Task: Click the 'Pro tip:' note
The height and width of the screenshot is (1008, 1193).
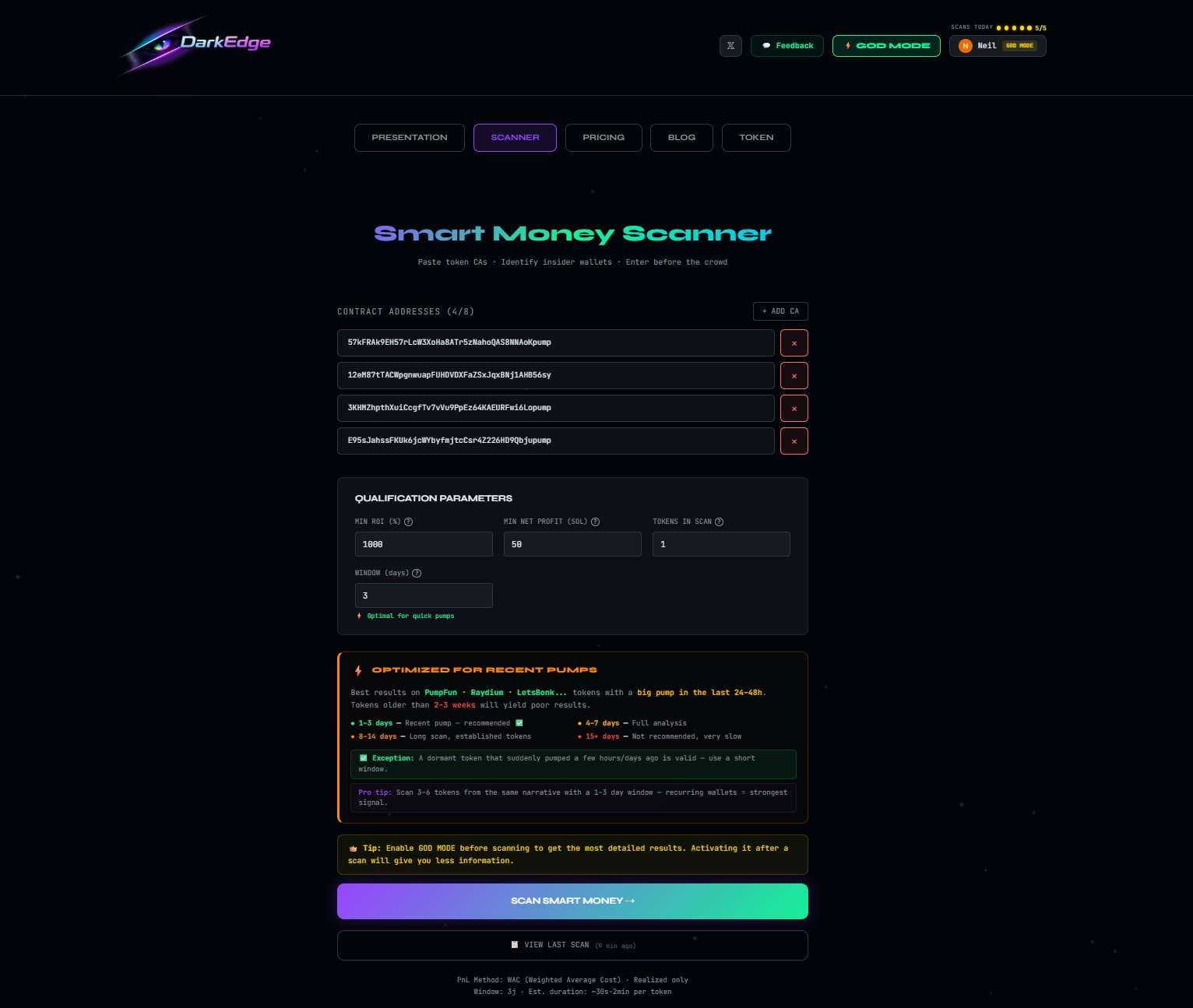Action: 573,798
